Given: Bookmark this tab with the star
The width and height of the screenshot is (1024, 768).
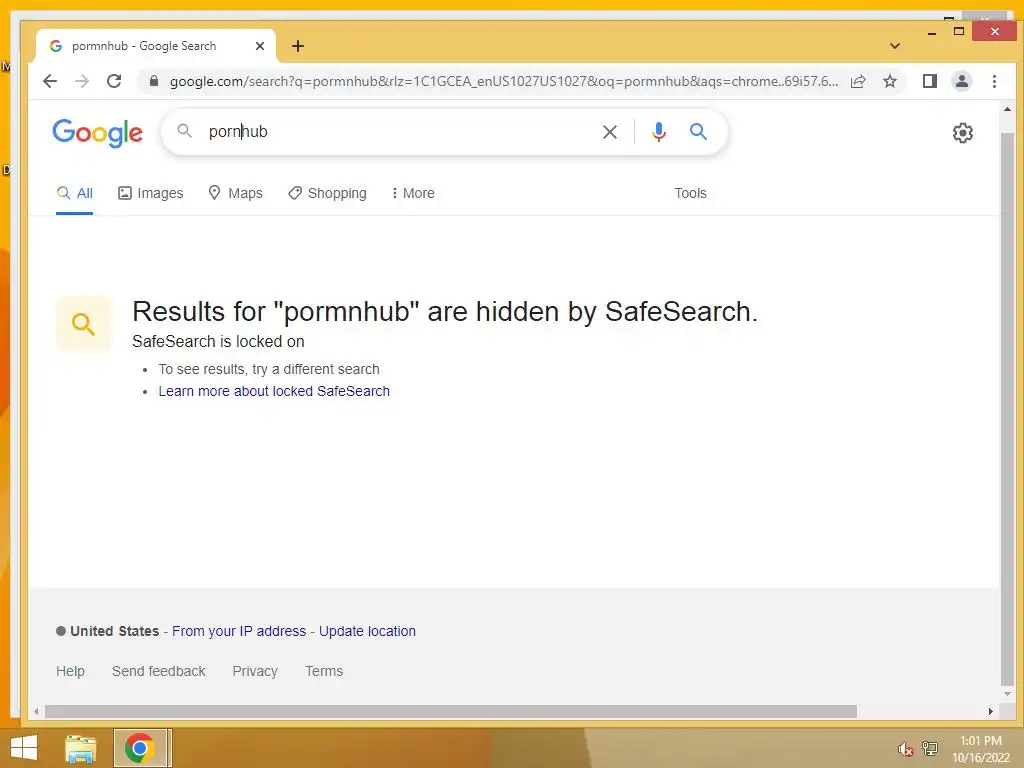Looking at the screenshot, I should point(889,81).
